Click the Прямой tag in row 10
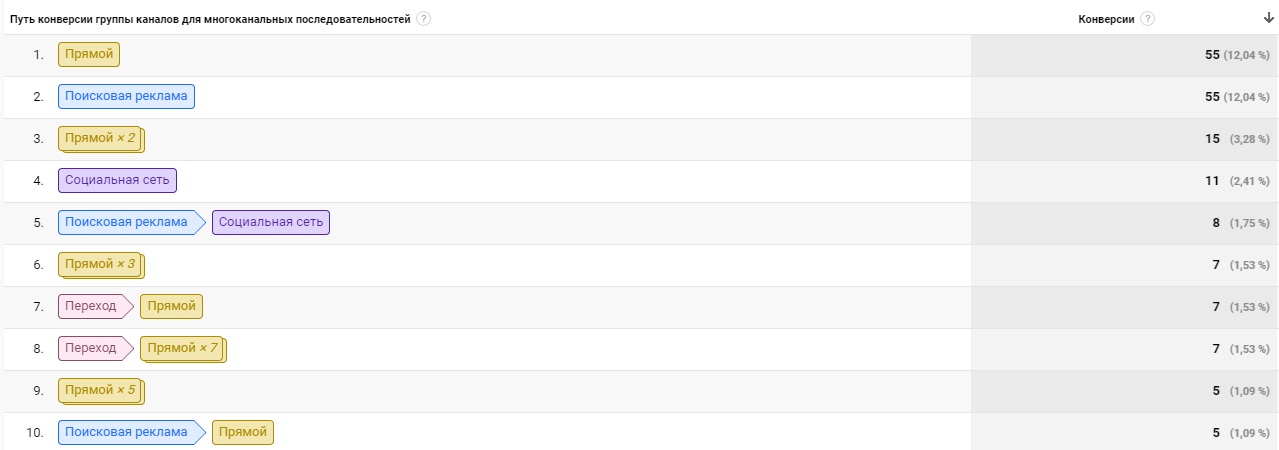The width and height of the screenshot is (1279, 450). pyautogui.click(x=243, y=432)
